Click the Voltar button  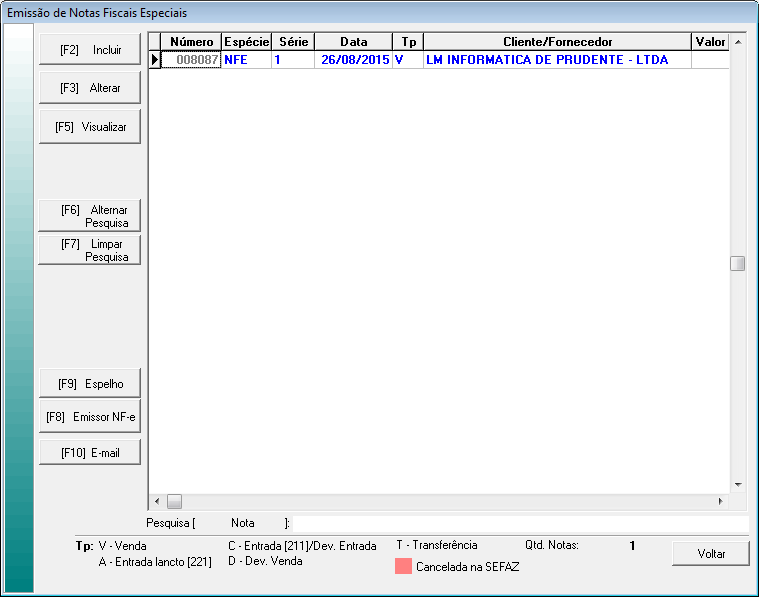pos(711,554)
